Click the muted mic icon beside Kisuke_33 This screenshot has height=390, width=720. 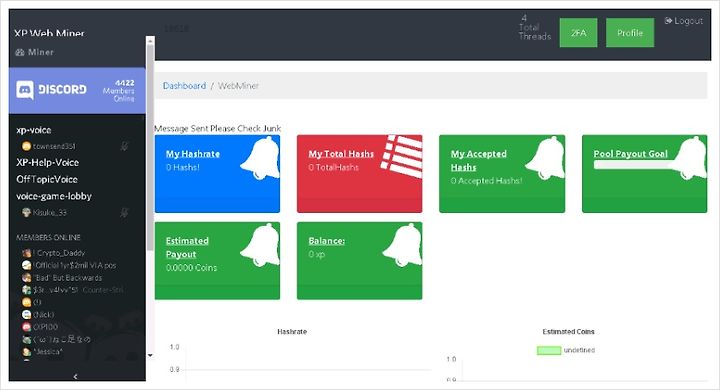tap(124, 212)
